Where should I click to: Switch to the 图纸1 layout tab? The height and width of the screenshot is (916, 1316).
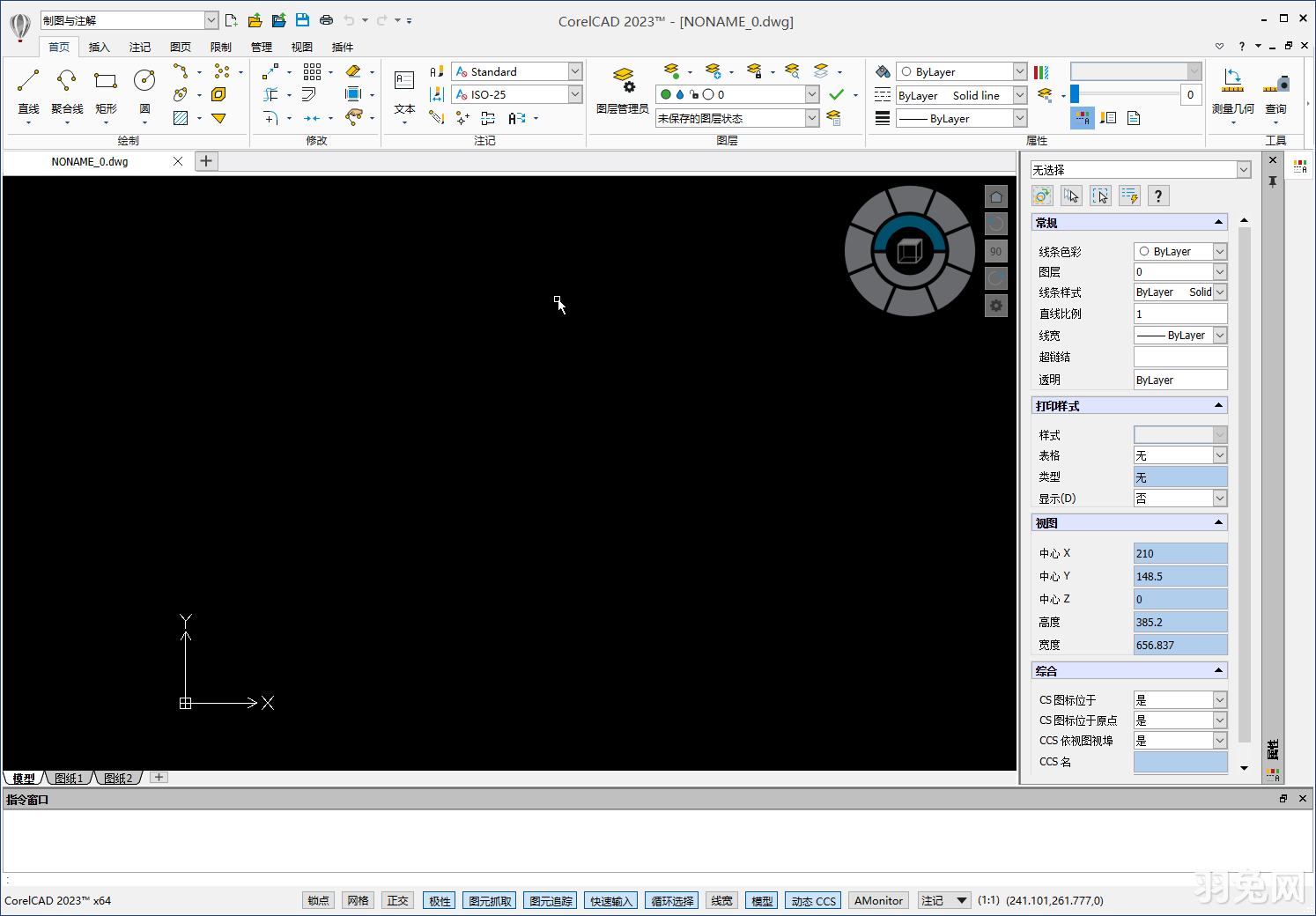click(x=68, y=778)
